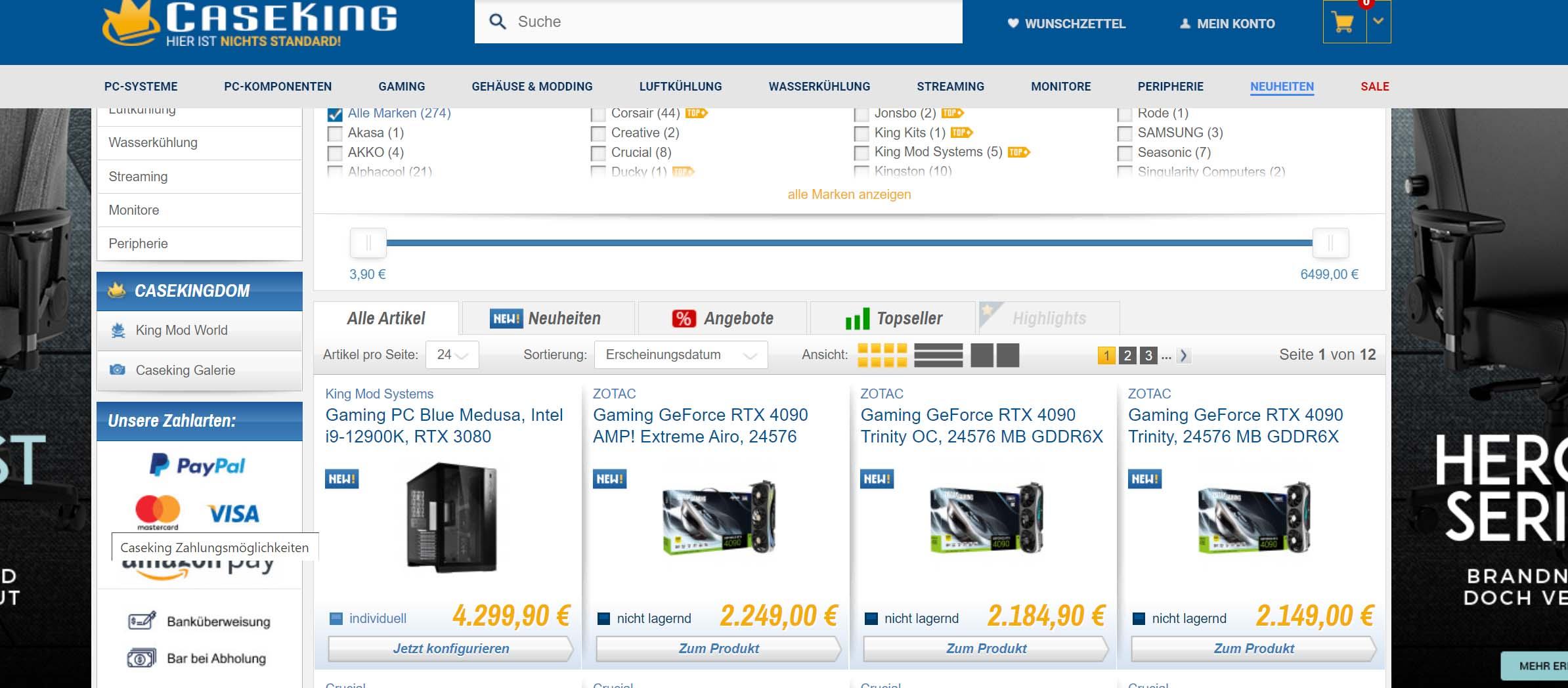This screenshot has width=1568, height=688.
Task: Open Gaming menu
Action: [402, 87]
